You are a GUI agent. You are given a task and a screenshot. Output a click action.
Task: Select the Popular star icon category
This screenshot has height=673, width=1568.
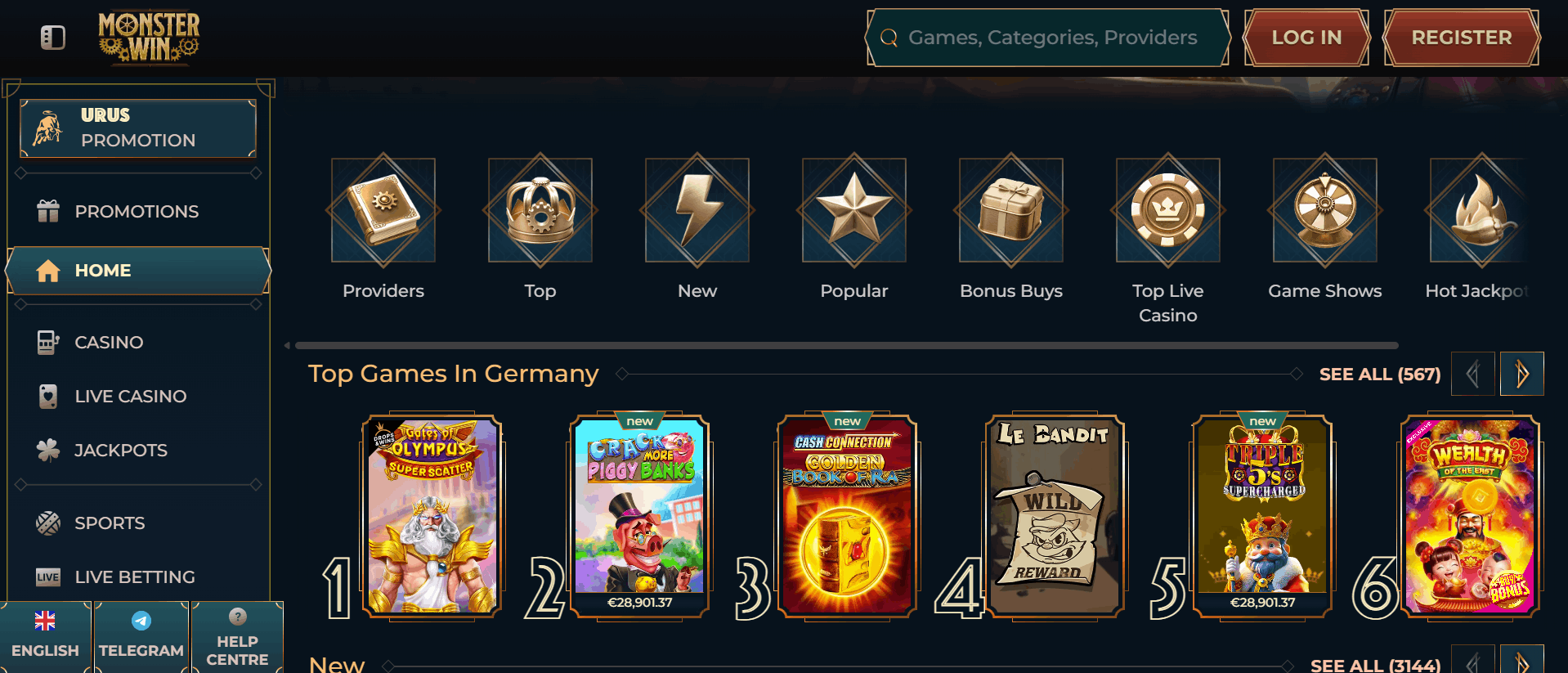pos(854,210)
